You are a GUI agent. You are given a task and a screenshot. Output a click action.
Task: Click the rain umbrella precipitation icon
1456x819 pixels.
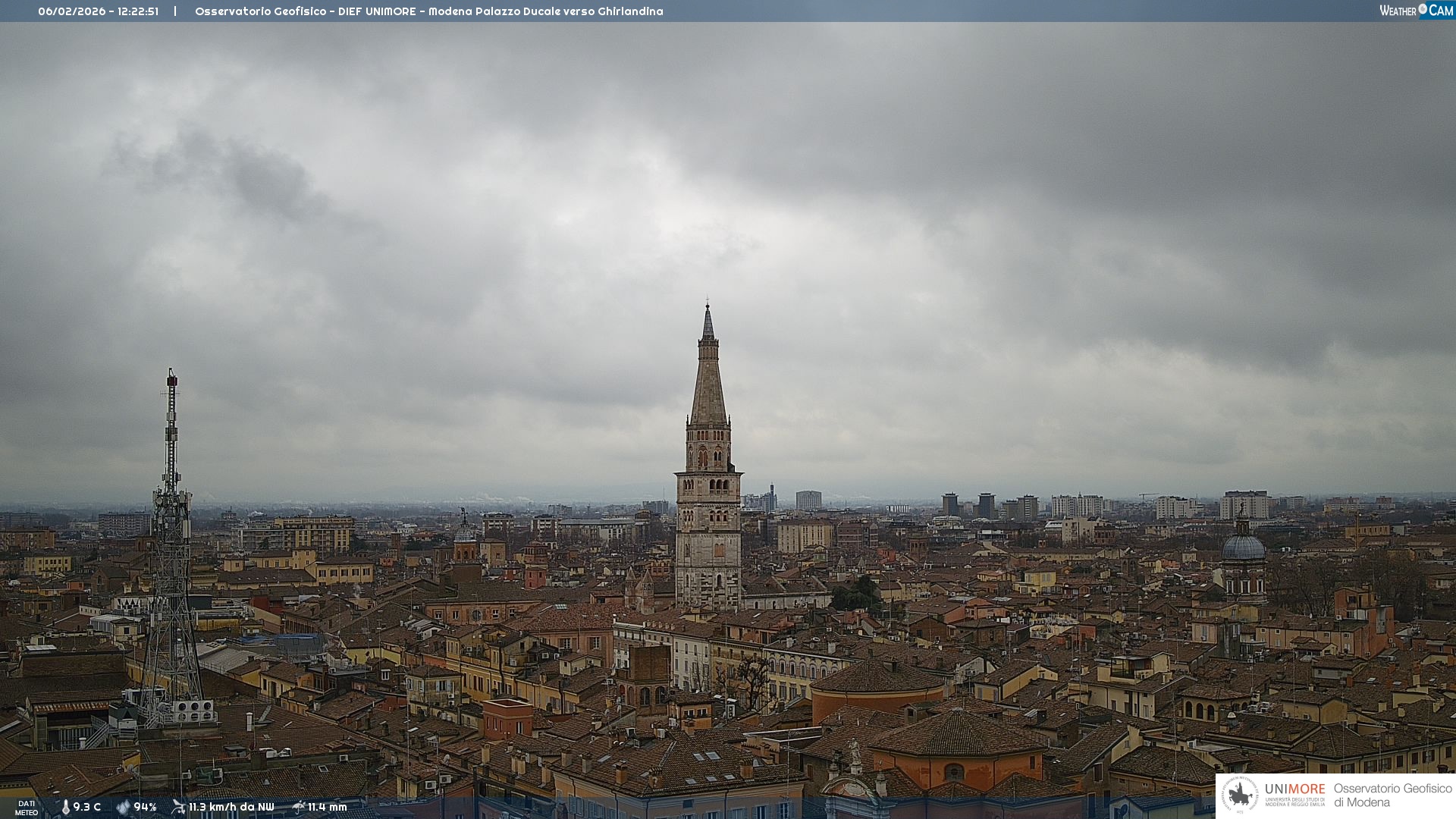point(299,807)
